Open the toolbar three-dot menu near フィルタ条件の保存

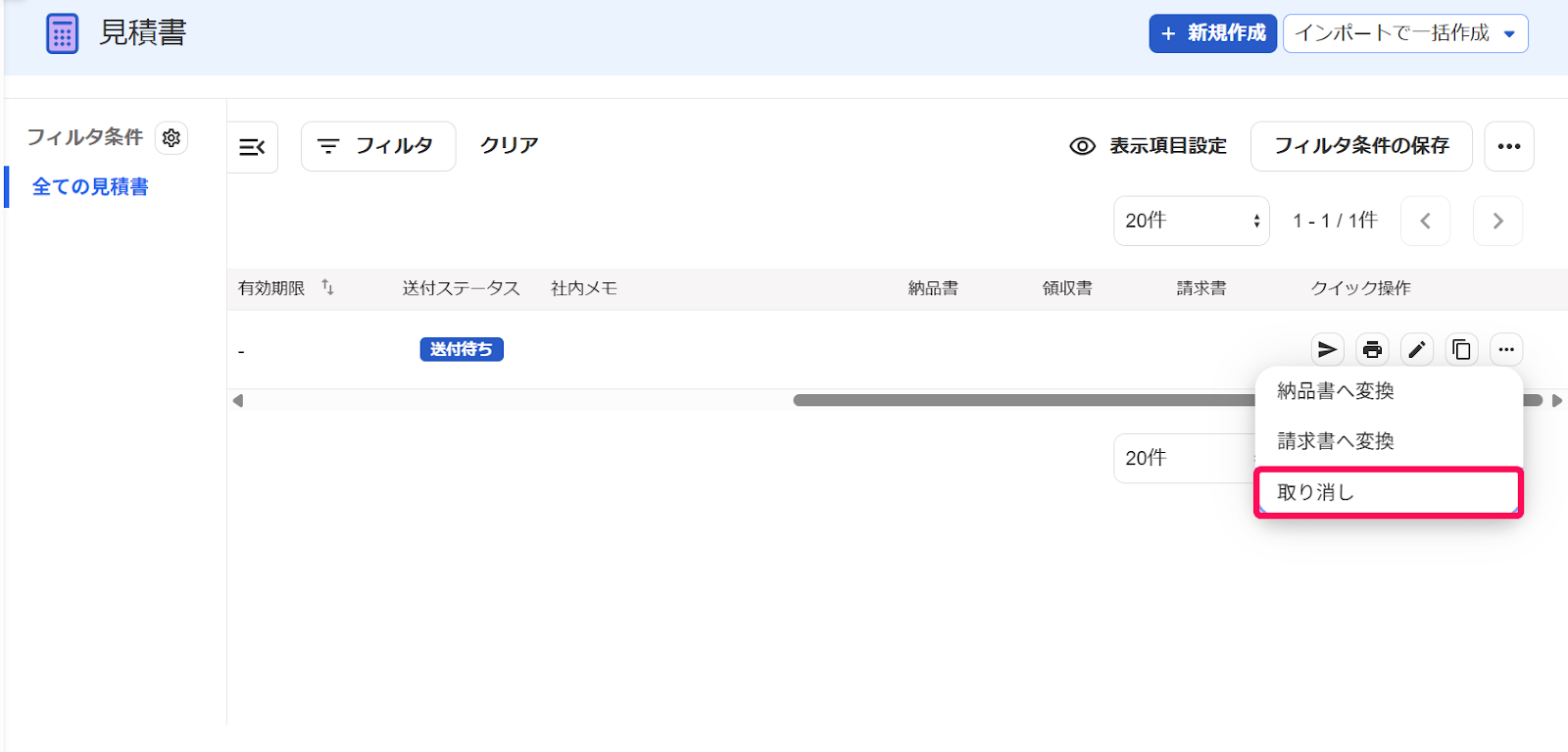click(1509, 146)
